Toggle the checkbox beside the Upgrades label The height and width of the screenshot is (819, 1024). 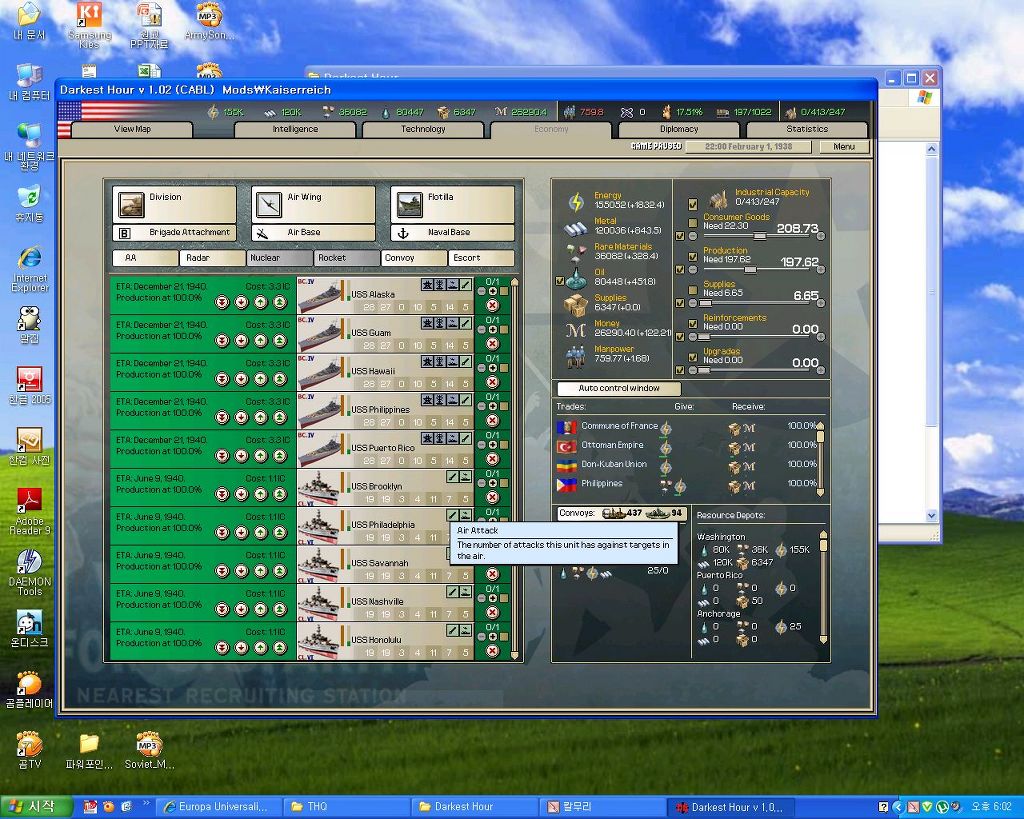pos(693,357)
